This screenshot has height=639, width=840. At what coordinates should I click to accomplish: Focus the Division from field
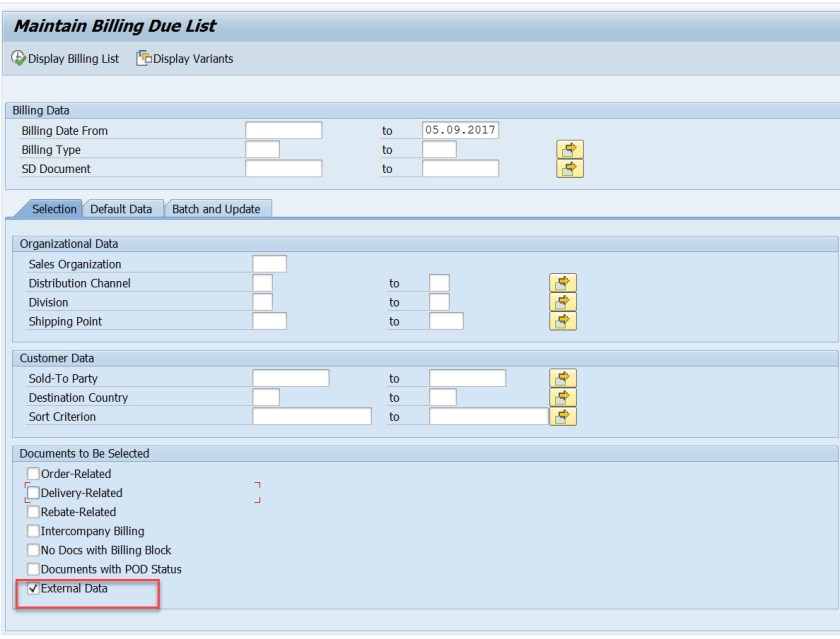(x=262, y=302)
